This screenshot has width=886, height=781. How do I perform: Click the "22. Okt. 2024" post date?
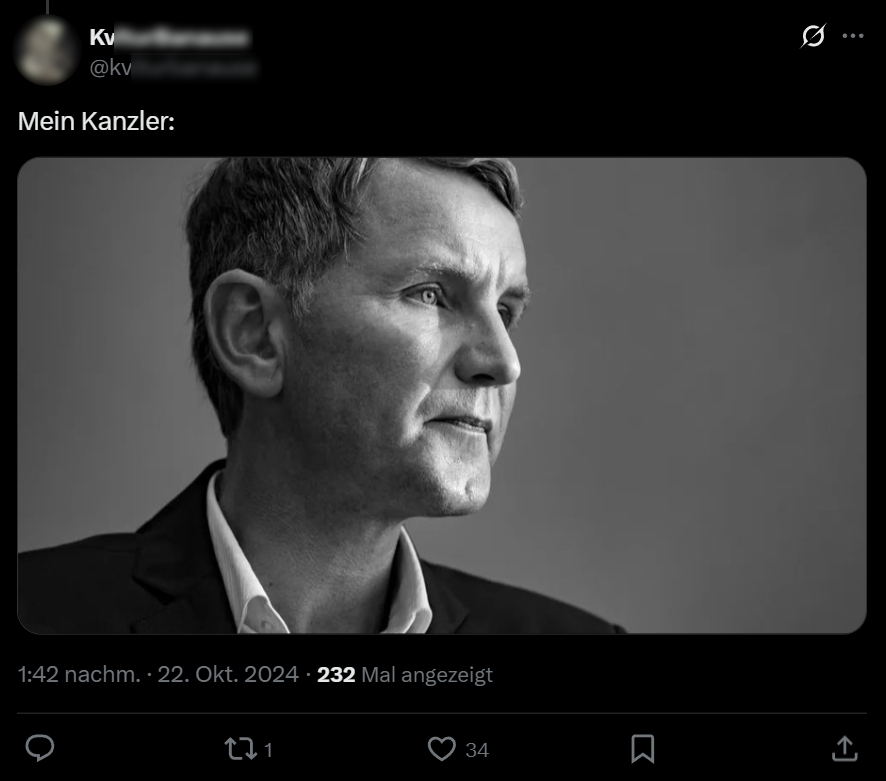coord(229,675)
